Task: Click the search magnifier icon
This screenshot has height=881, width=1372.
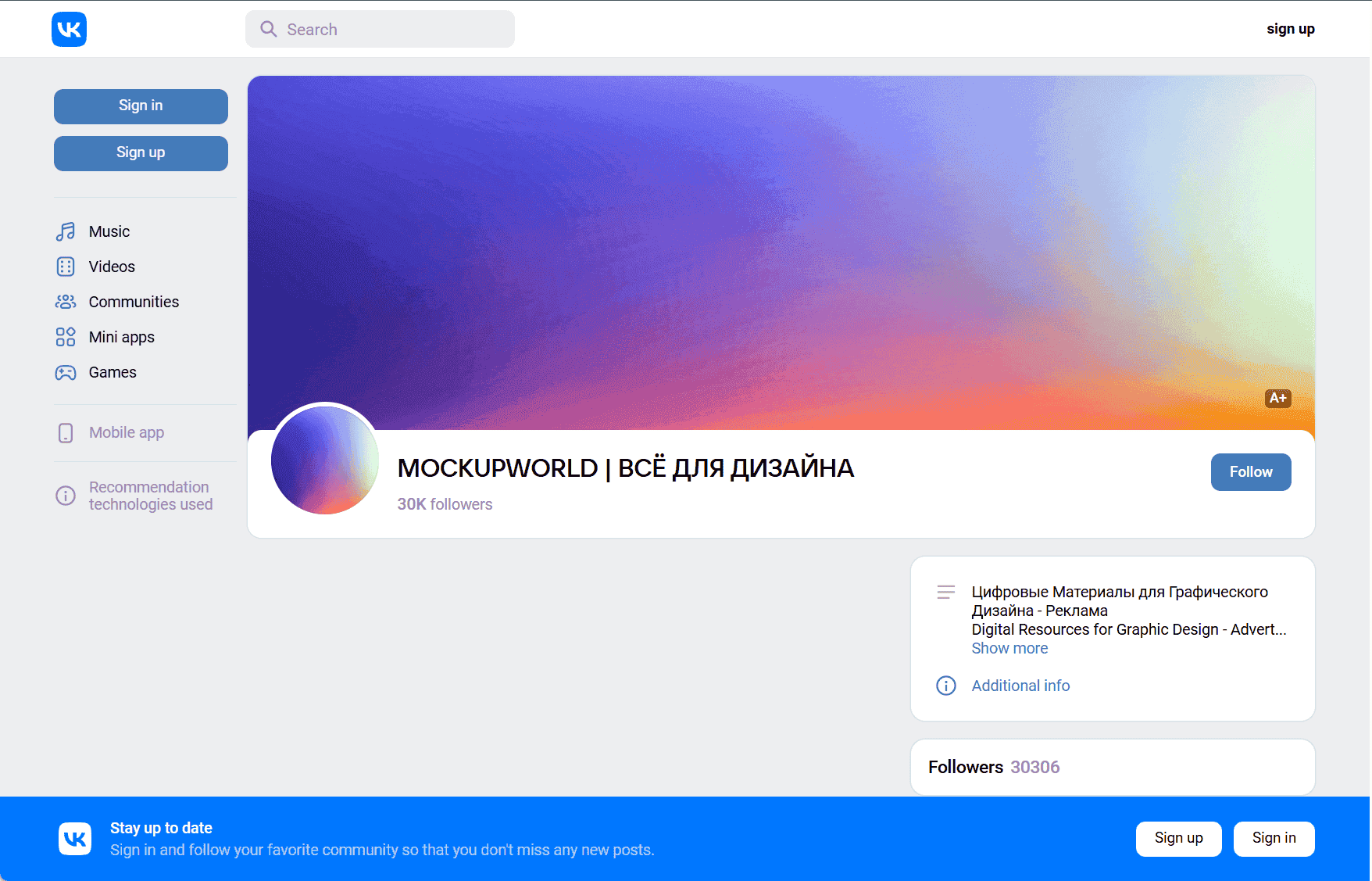Action: [x=268, y=29]
